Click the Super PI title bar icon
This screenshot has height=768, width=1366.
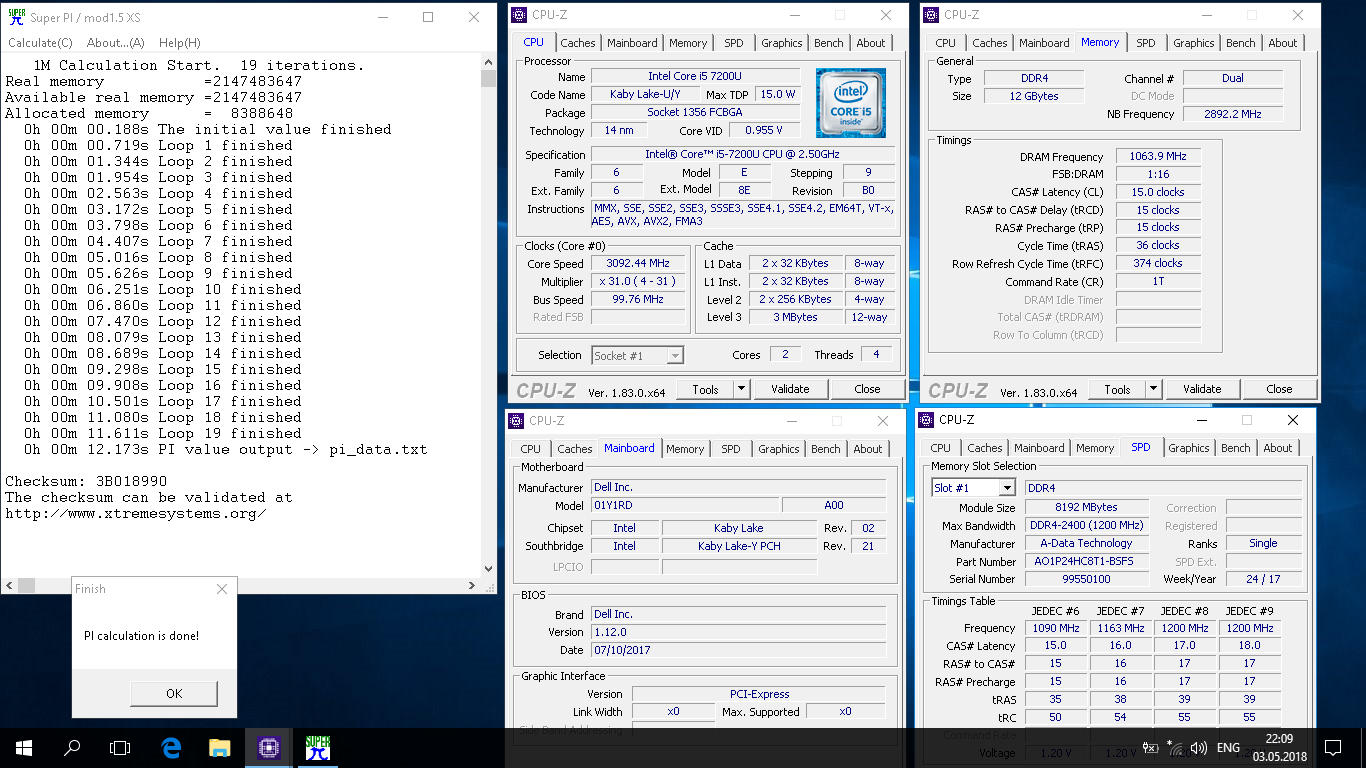(16, 17)
